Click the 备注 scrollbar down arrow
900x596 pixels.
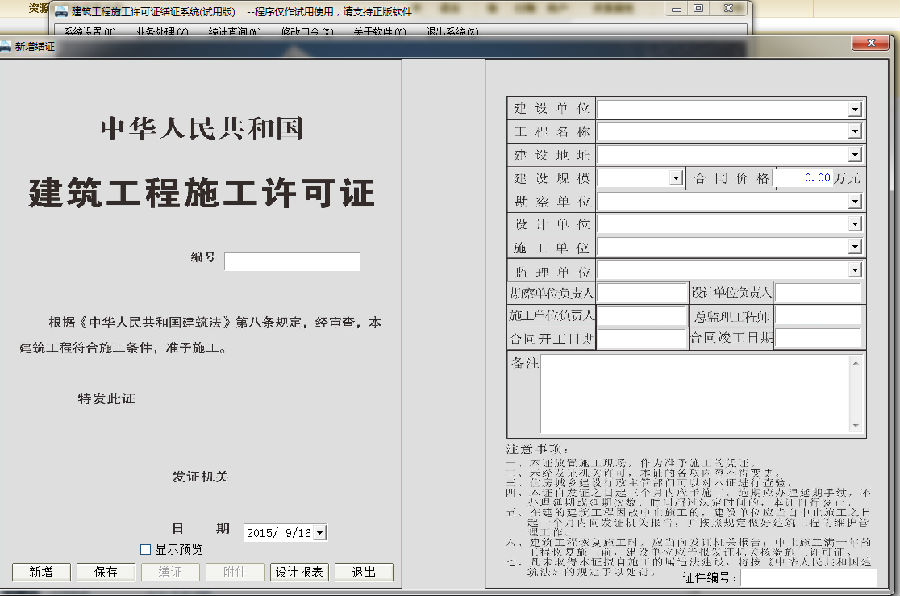855,425
